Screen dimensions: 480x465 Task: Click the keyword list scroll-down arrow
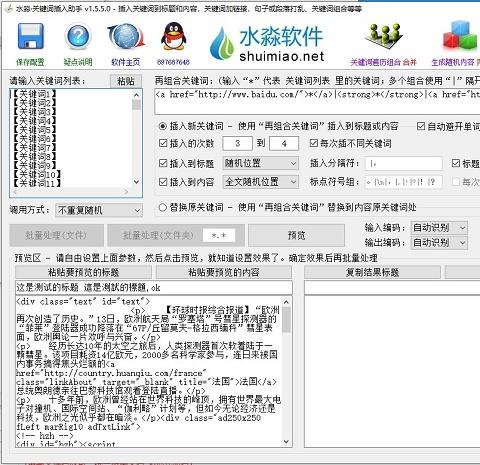point(136,182)
